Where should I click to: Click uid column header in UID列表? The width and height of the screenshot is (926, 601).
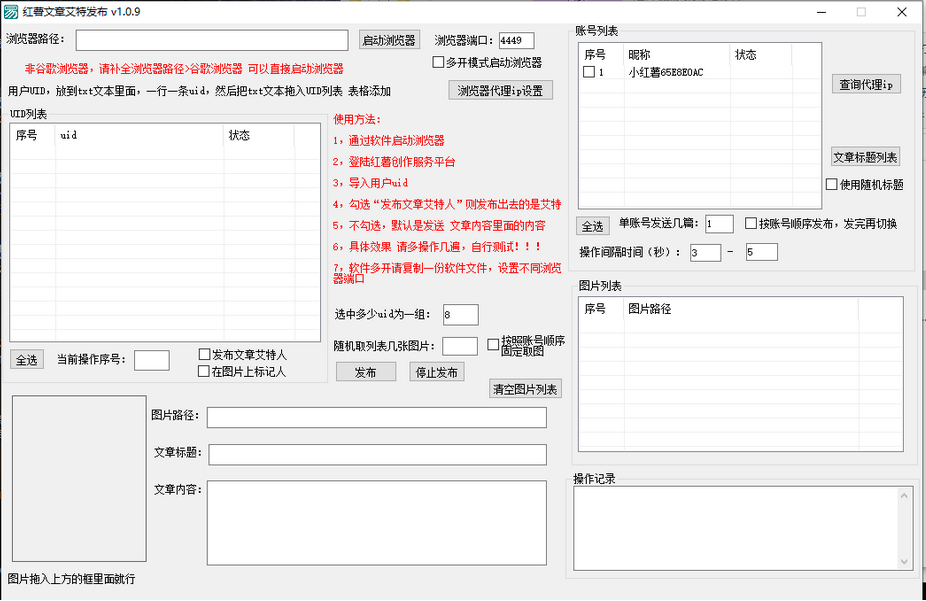[139, 136]
